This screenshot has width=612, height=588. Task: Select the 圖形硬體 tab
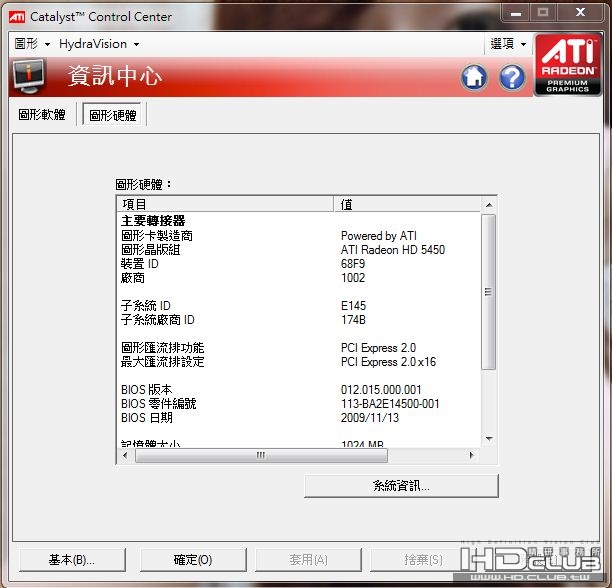pyautogui.click(x=112, y=115)
